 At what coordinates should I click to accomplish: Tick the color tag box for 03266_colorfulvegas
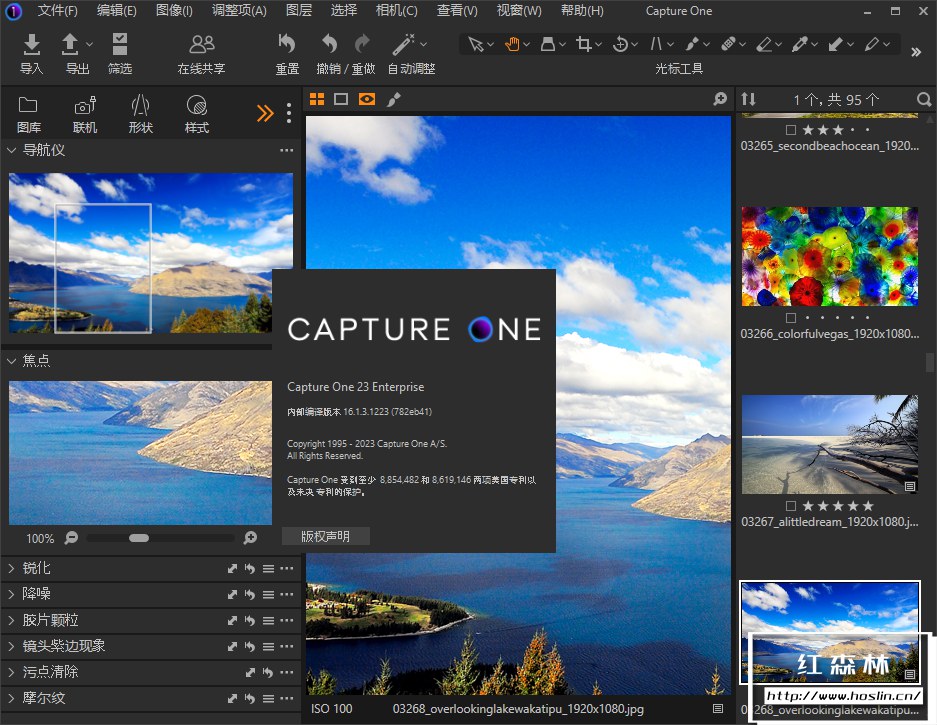[791, 318]
